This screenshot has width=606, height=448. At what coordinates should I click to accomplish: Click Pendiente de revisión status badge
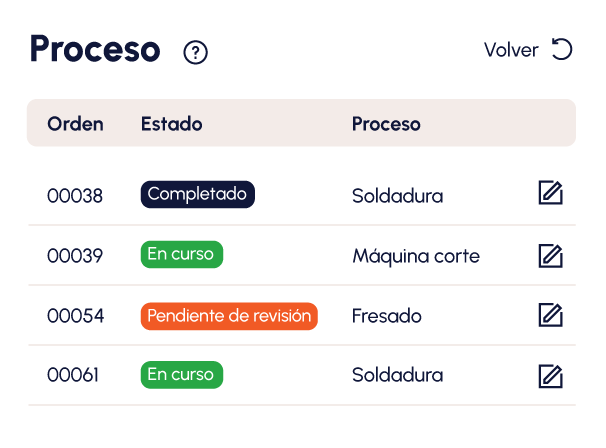pyautogui.click(x=229, y=316)
